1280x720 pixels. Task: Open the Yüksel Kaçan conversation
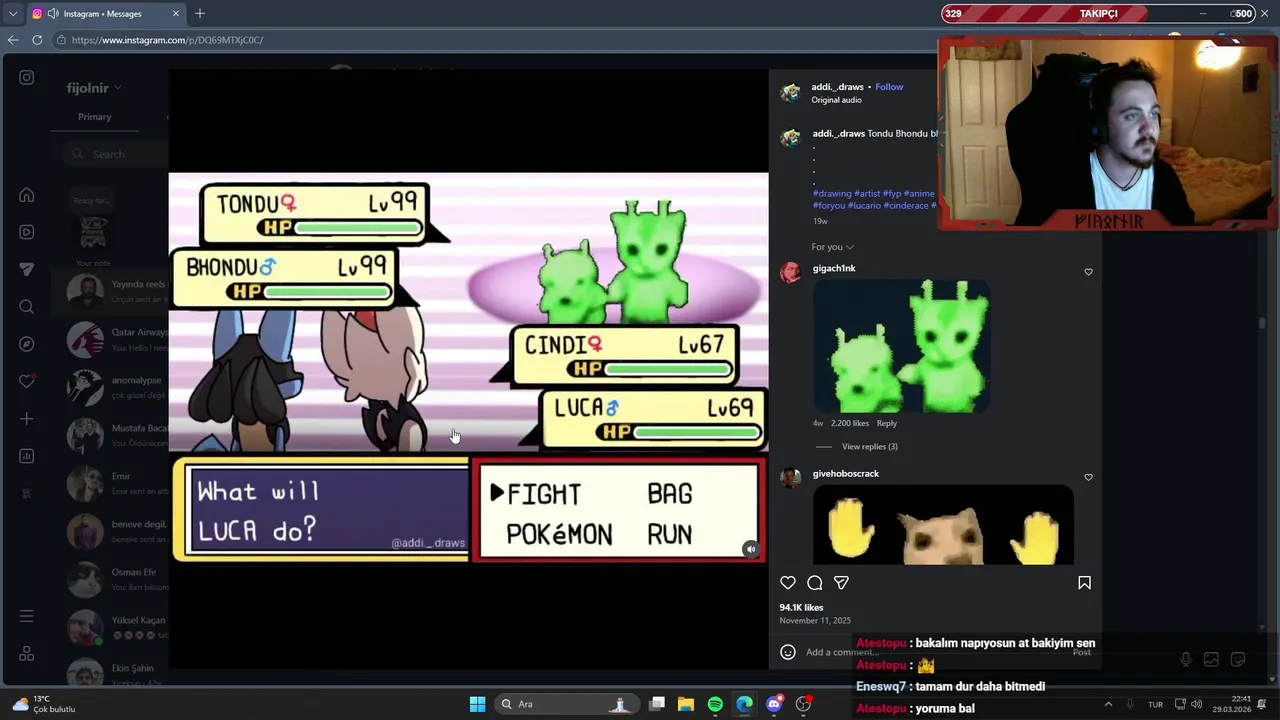tap(110, 628)
